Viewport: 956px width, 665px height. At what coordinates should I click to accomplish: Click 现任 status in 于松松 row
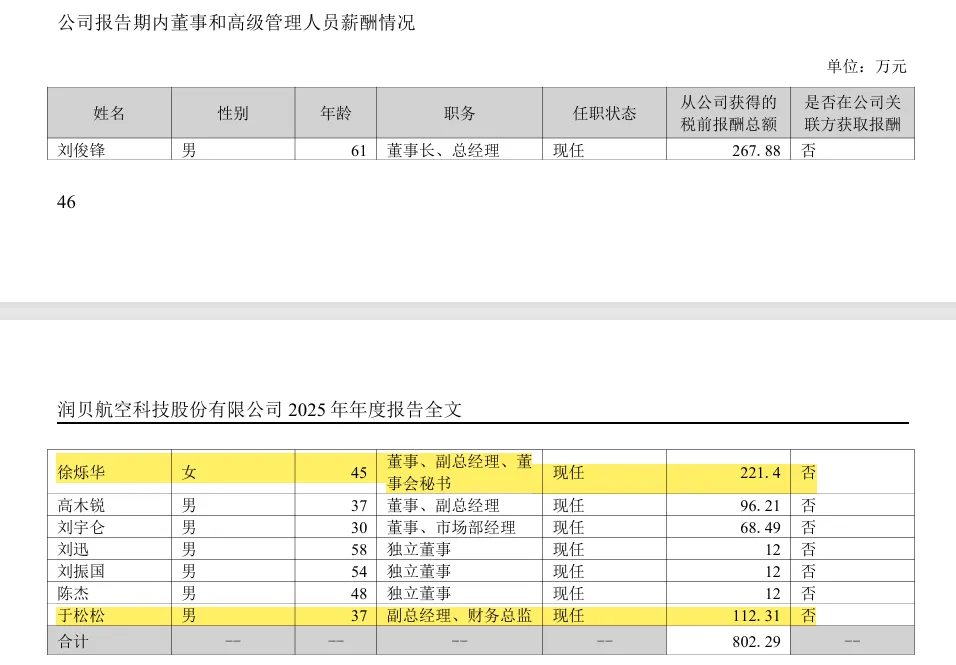(x=568, y=615)
